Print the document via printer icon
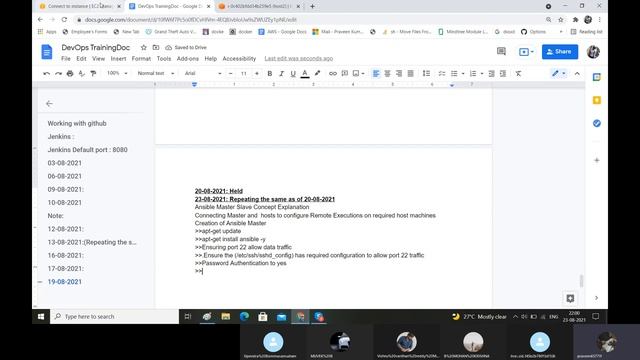 click(x=70, y=73)
